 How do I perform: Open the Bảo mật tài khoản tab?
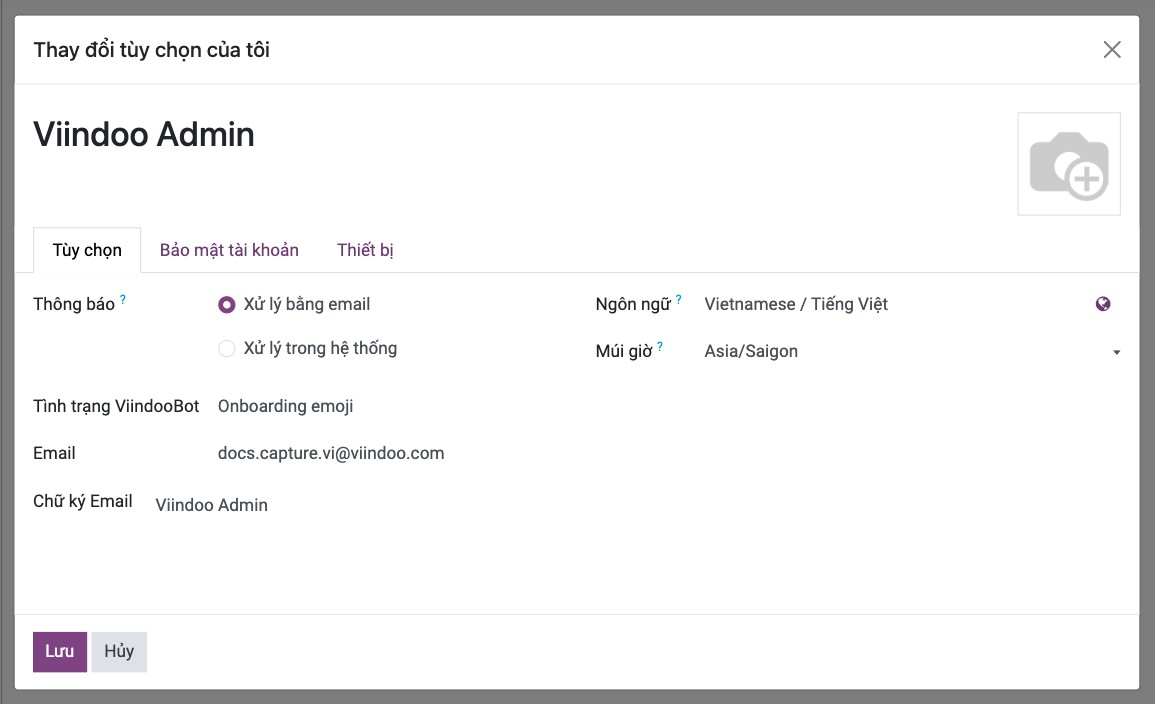(x=229, y=250)
